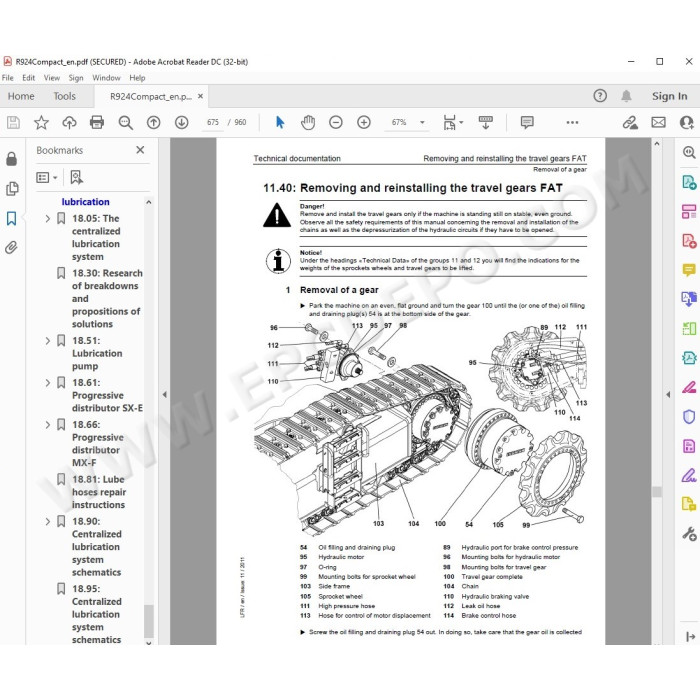Image resolution: width=700 pixels, height=700 pixels.
Task: Add a comment with the speech bubble icon
Action: (x=527, y=122)
